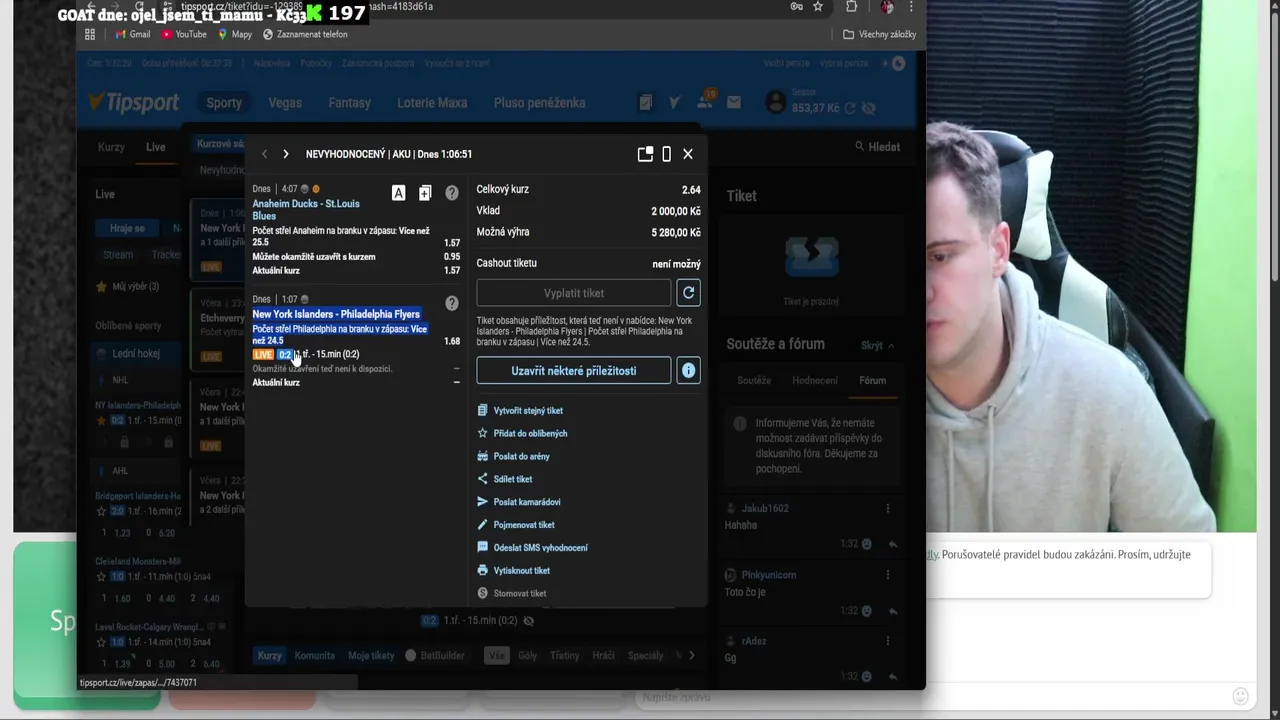Filter markets by 'Góly'
Screen dimensions: 1280x720
point(529,656)
